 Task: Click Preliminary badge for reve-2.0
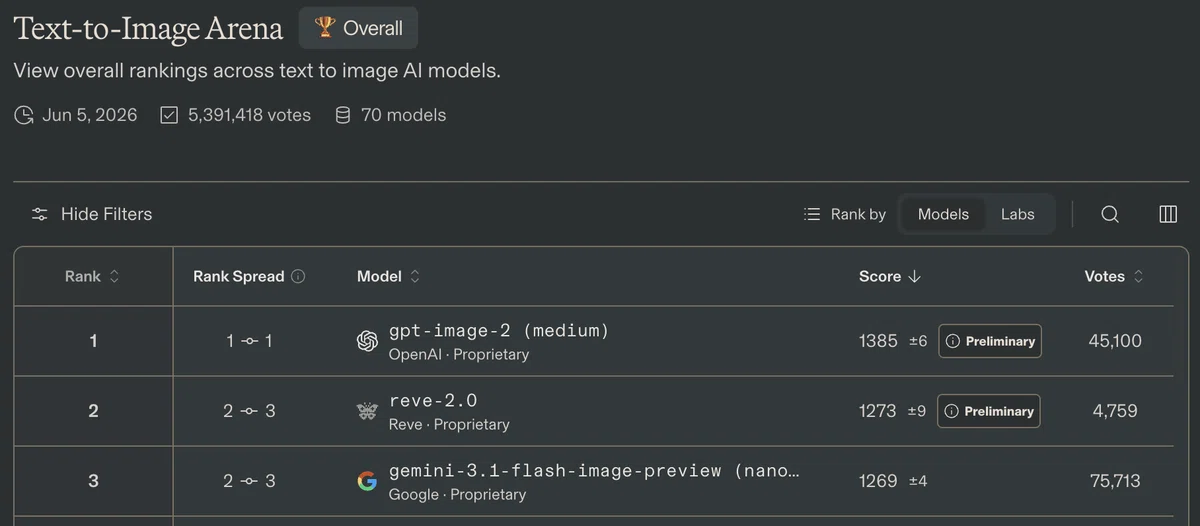point(989,411)
